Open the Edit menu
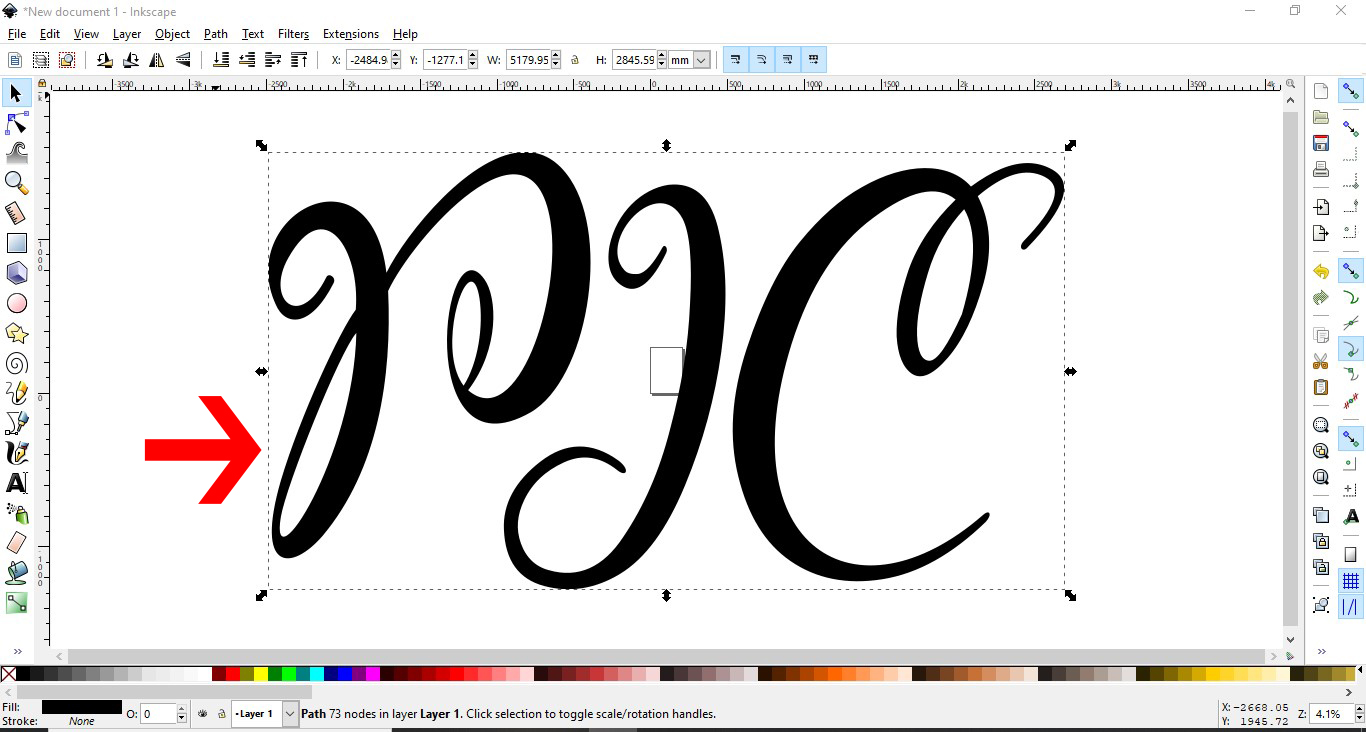Image resolution: width=1366 pixels, height=732 pixels. coord(50,34)
